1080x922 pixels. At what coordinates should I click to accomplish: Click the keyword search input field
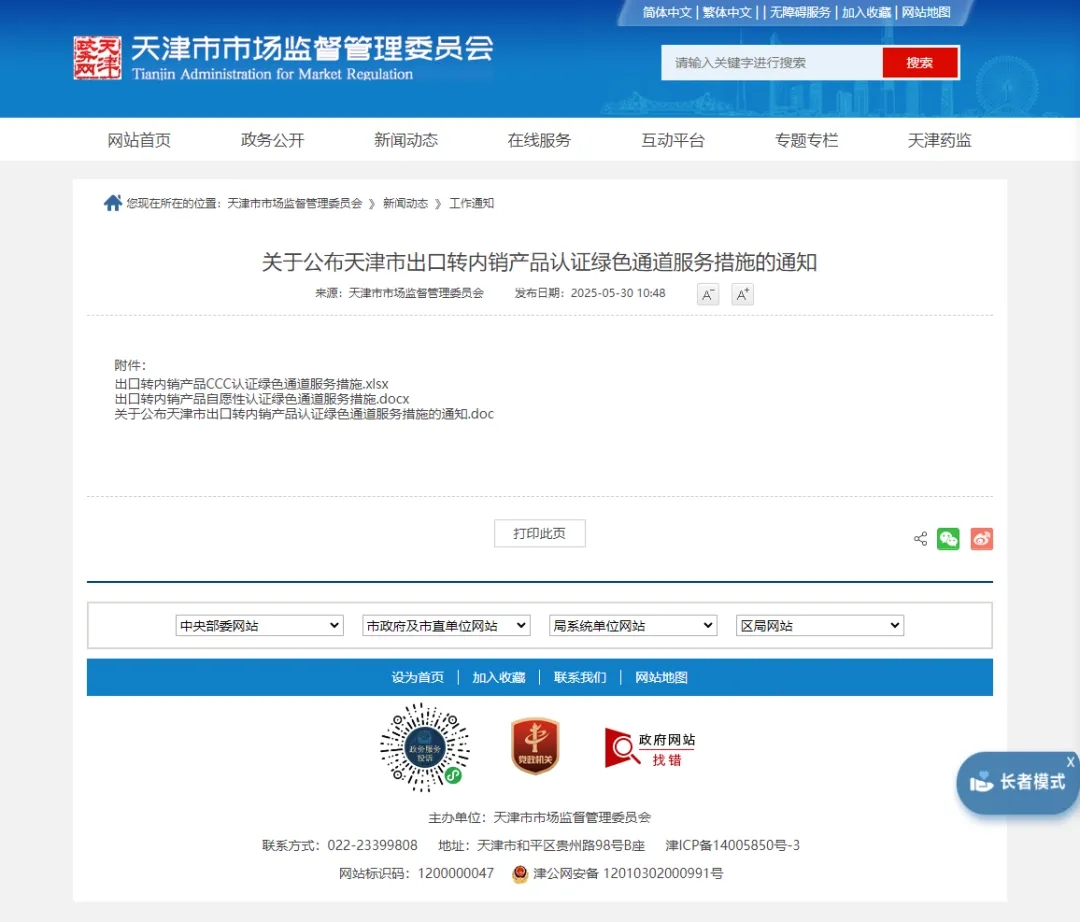pos(771,63)
